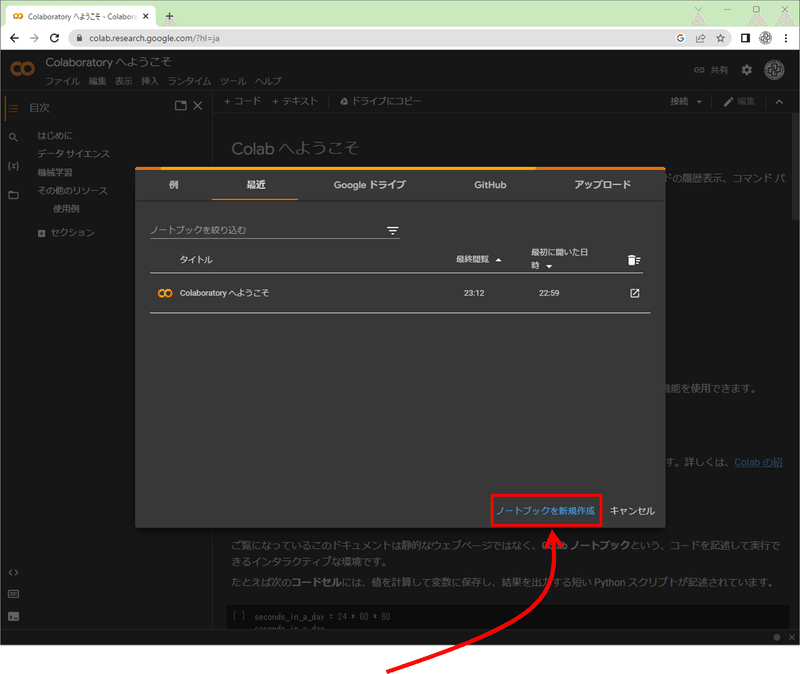Open the files folder sidebar icon
This screenshot has width=800, height=674.
coord(13,195)
